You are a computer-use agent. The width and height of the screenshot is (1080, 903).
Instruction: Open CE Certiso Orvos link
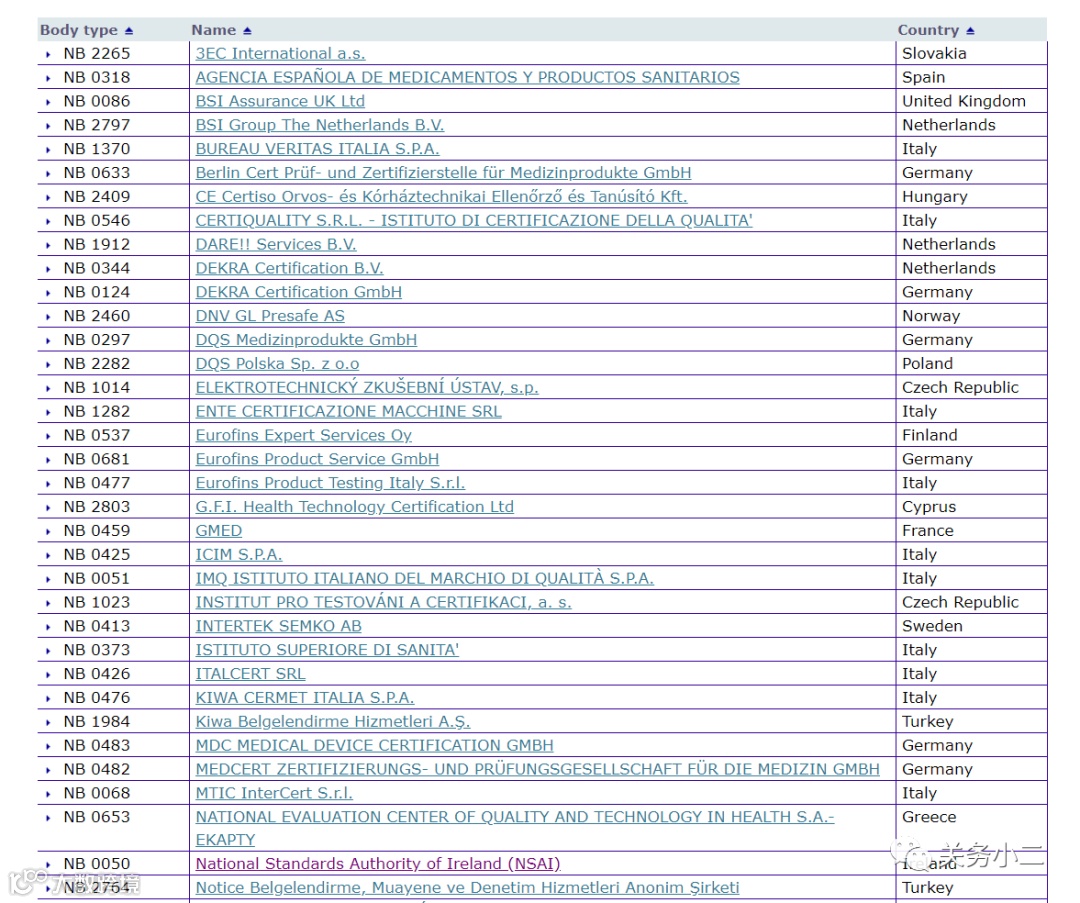pos(442,197)
